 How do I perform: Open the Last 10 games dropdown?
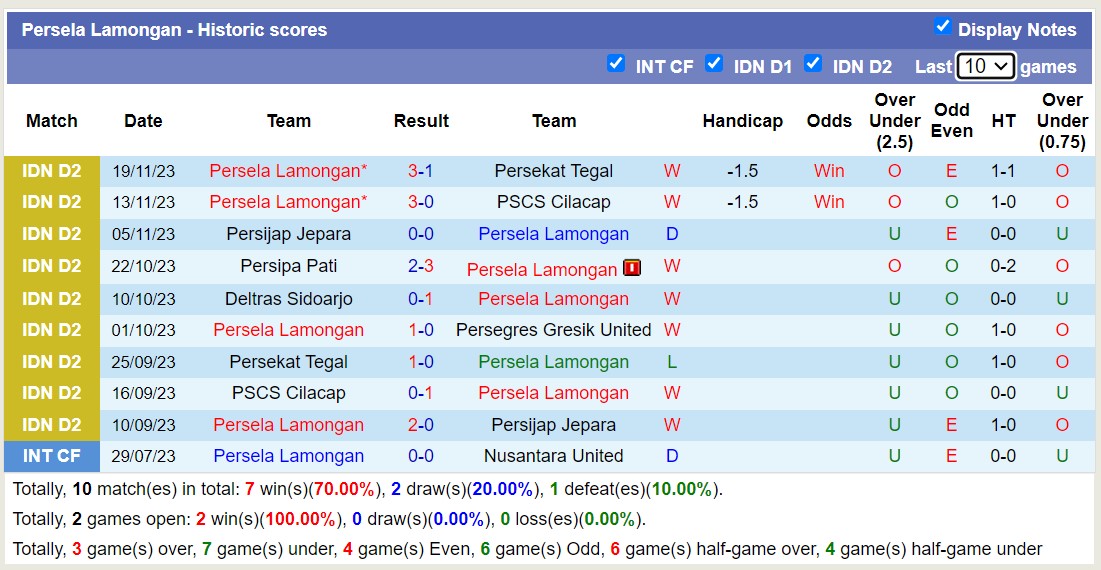tap(986, 67)
